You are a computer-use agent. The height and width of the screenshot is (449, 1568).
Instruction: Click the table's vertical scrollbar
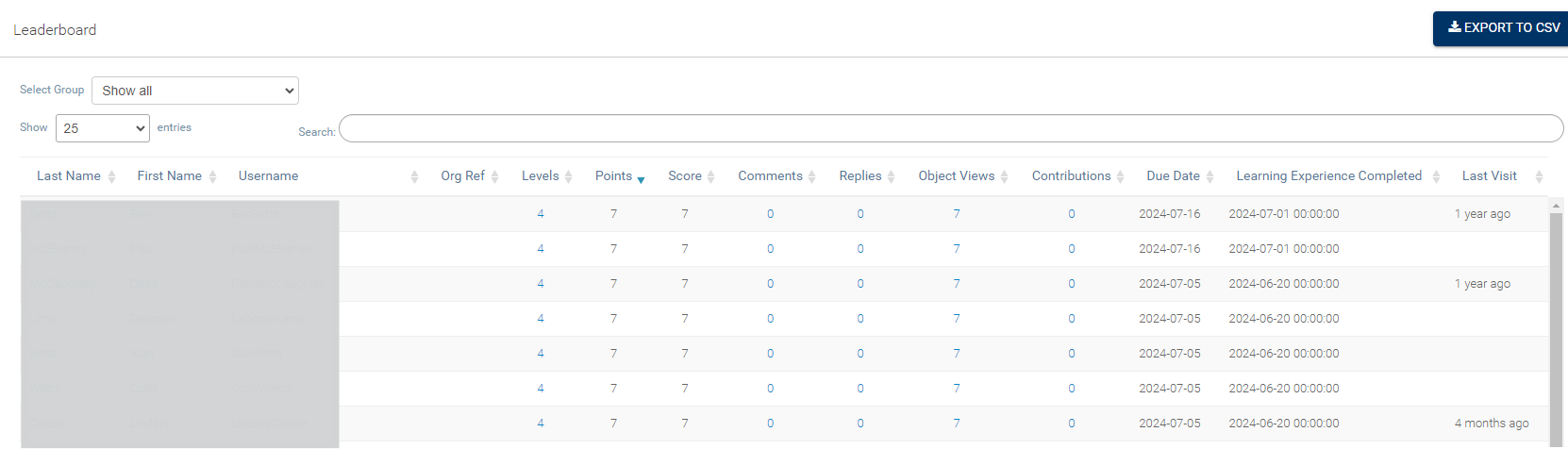click(x=1556, y=321)
